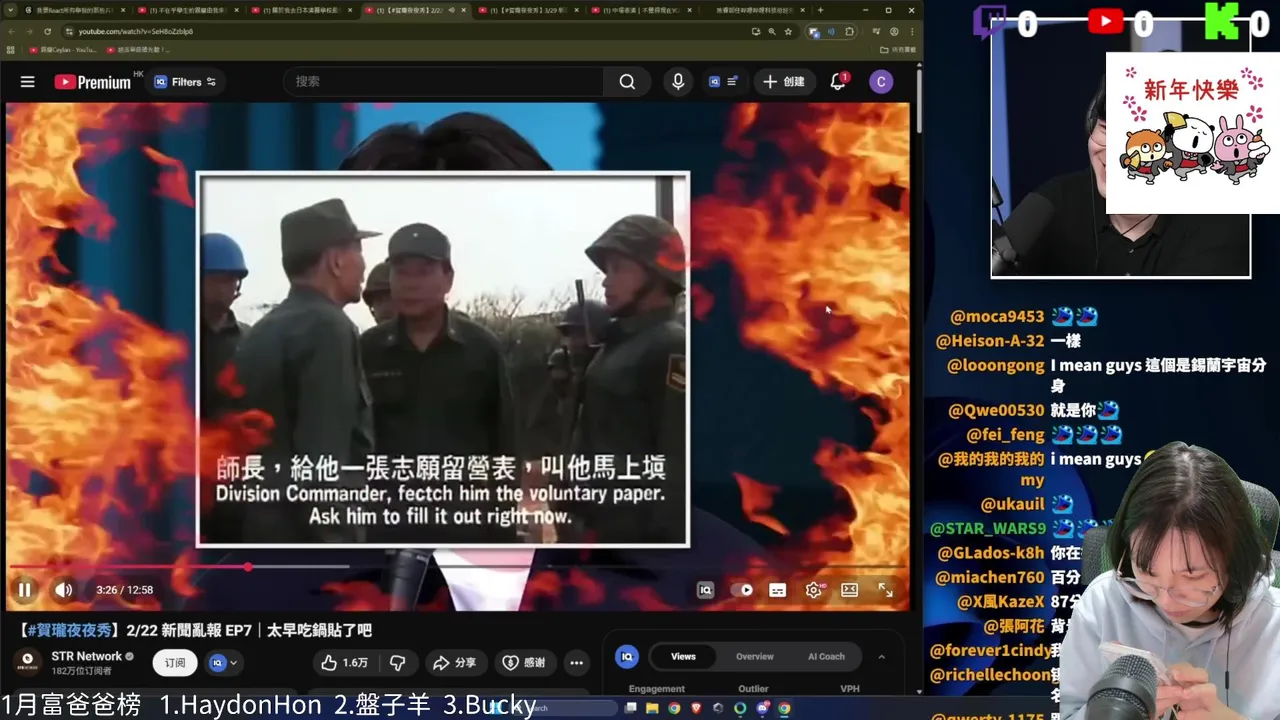The height and width of the screenshot is (720, 1280).
Task: Click the vidIQ round logo in panel
Action: tap(627, 656)
